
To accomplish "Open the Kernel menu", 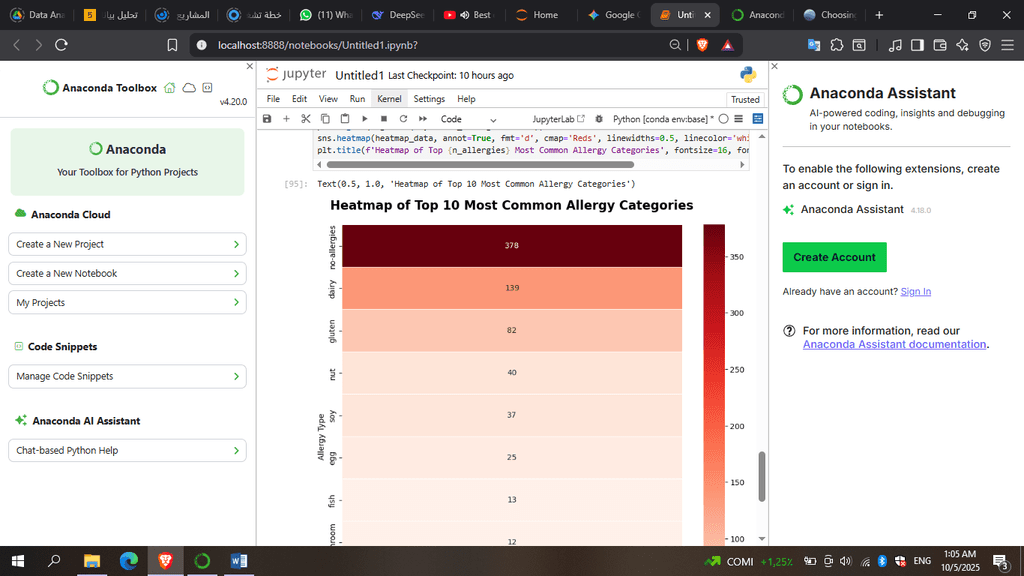I will pyautogui.click(x=389, y=99).
